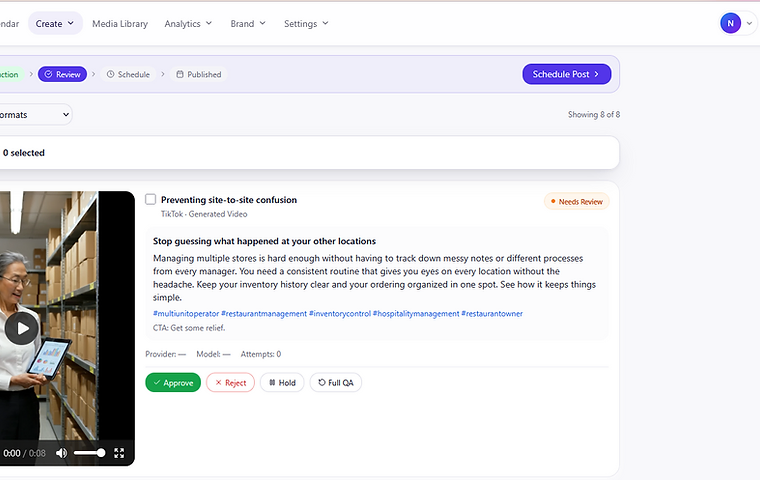Open the Published step
This screenshot has width=760, height=480.
tap(199, 74)
